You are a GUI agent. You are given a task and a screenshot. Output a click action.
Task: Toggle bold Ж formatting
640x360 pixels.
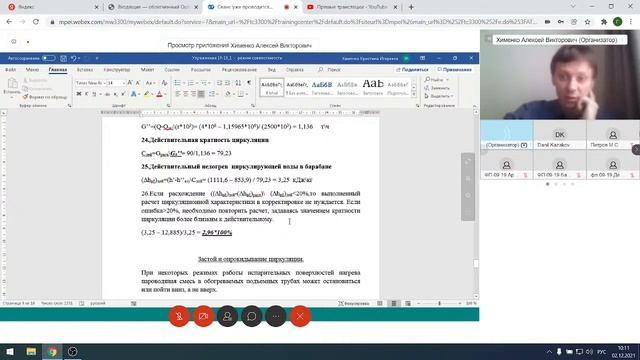(x=79, y=94)
